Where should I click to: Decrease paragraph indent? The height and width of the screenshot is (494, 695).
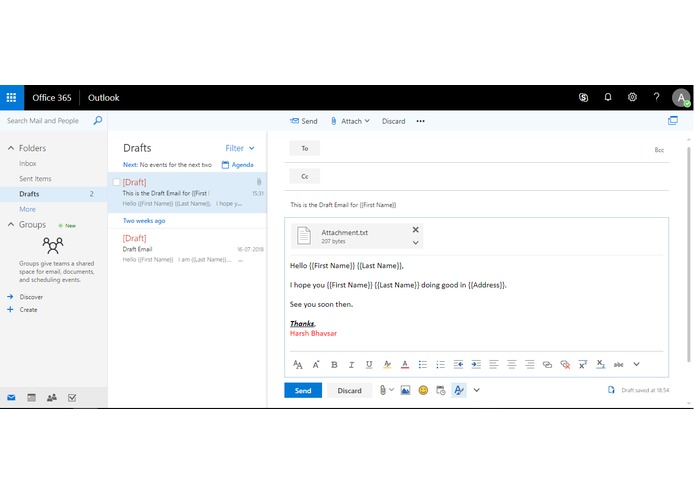coord(458,364)
